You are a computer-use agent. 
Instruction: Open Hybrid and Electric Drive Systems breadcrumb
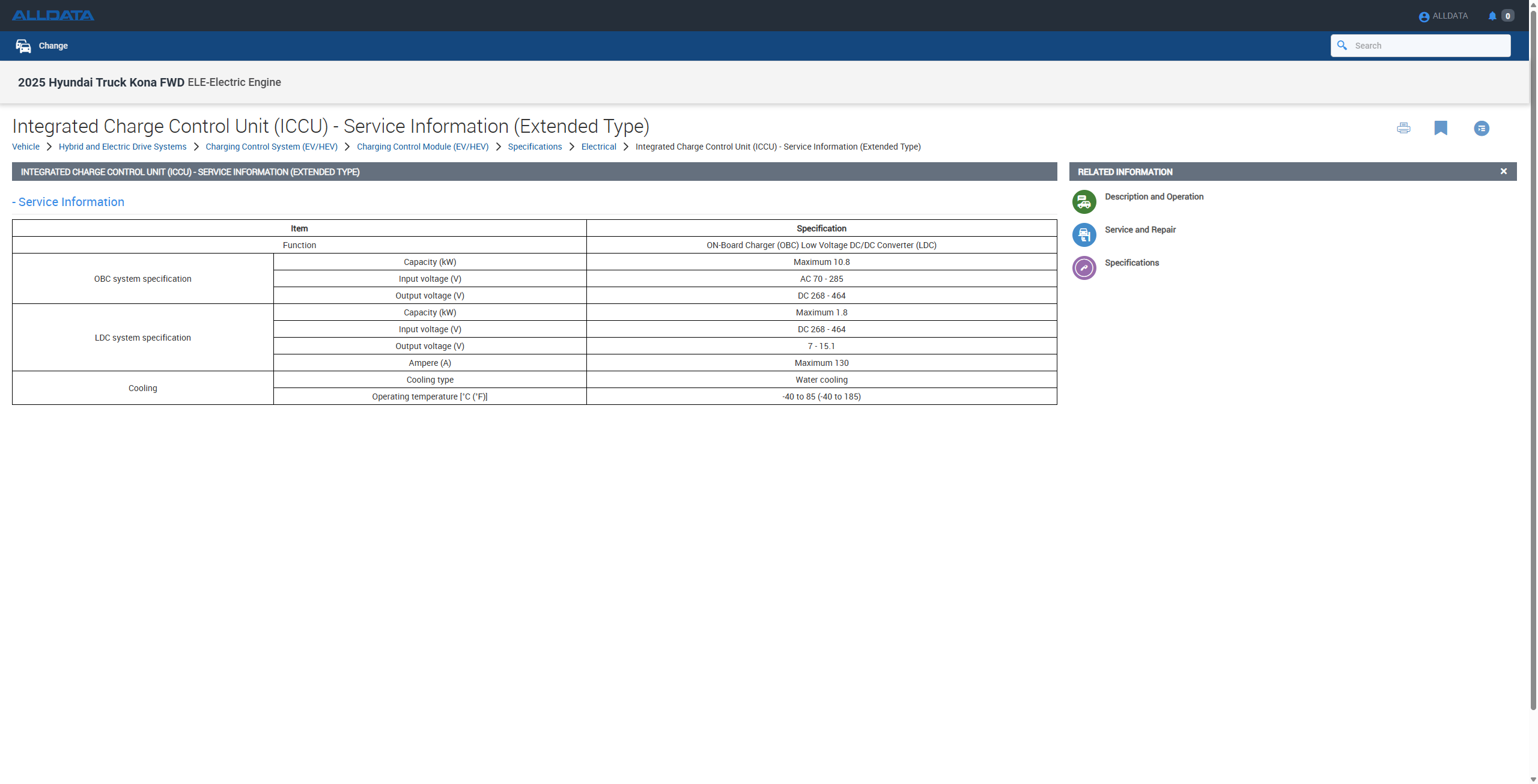123,147
